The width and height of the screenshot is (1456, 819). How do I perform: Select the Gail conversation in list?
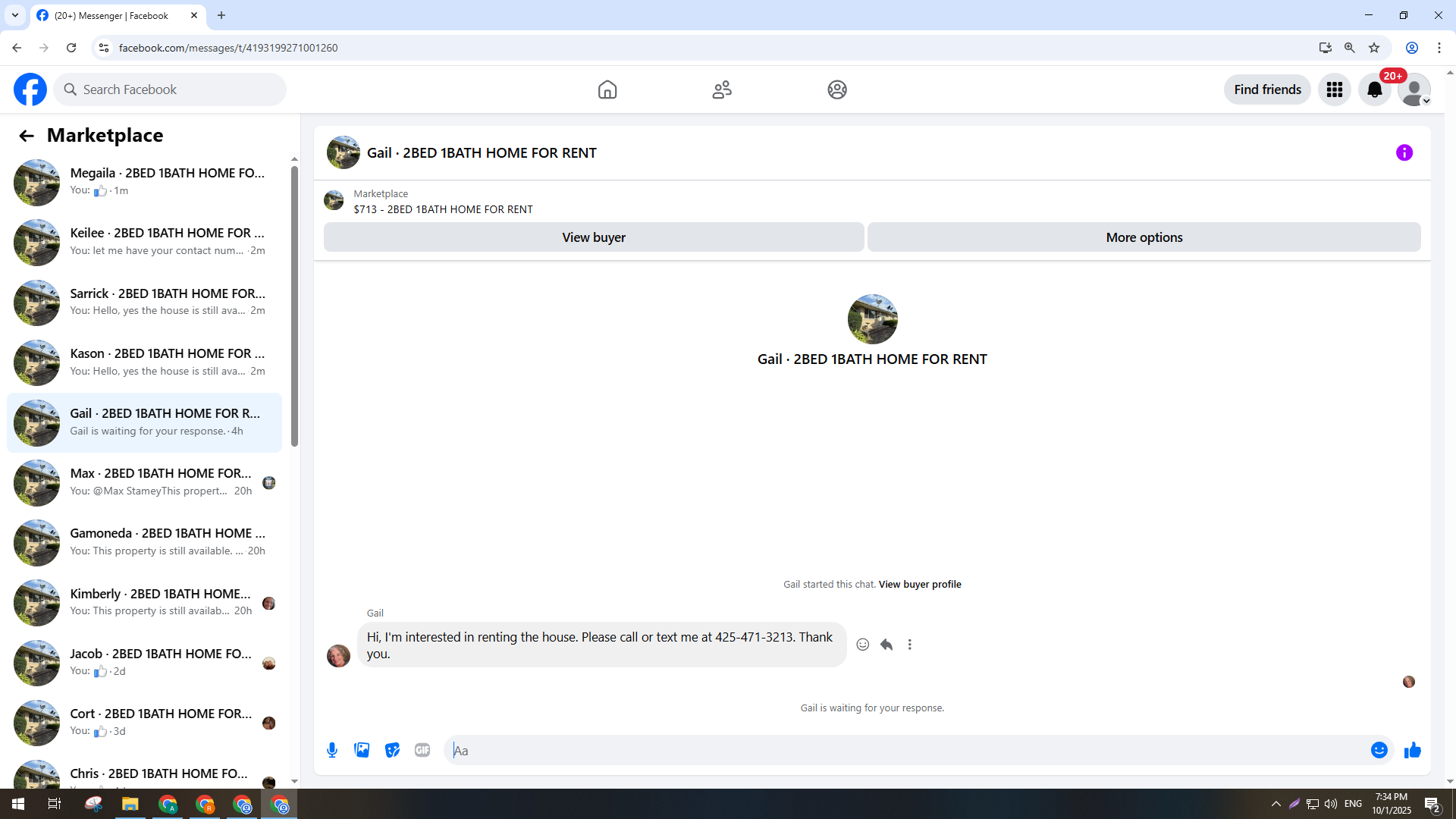(144, 422)
